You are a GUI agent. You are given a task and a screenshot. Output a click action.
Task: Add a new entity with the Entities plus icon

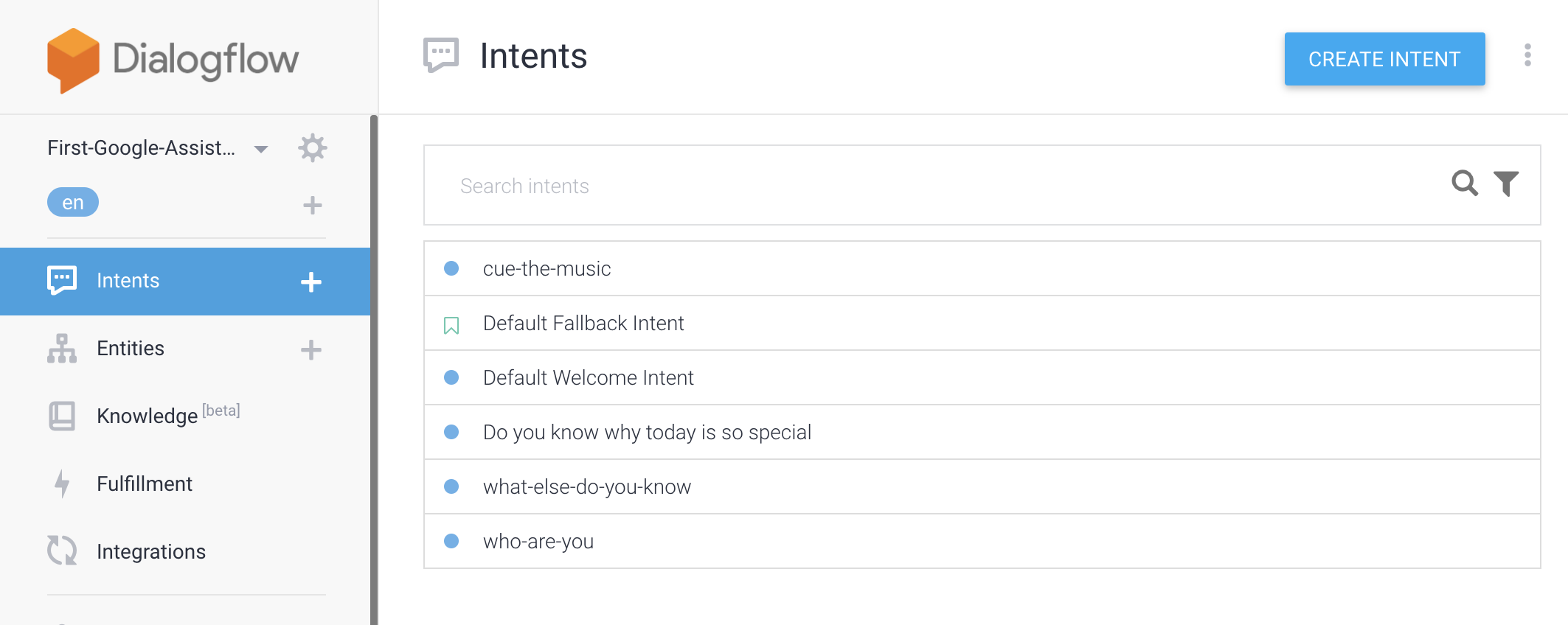pyautogui.click(x=311, y=349)
